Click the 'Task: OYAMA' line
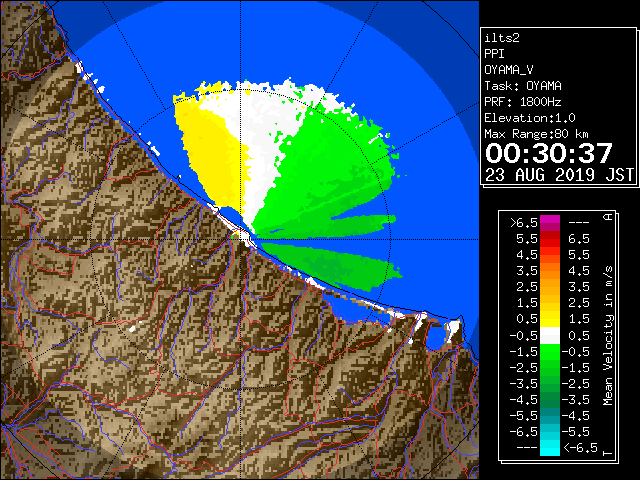The image size is (640, 480). (523, 86)
